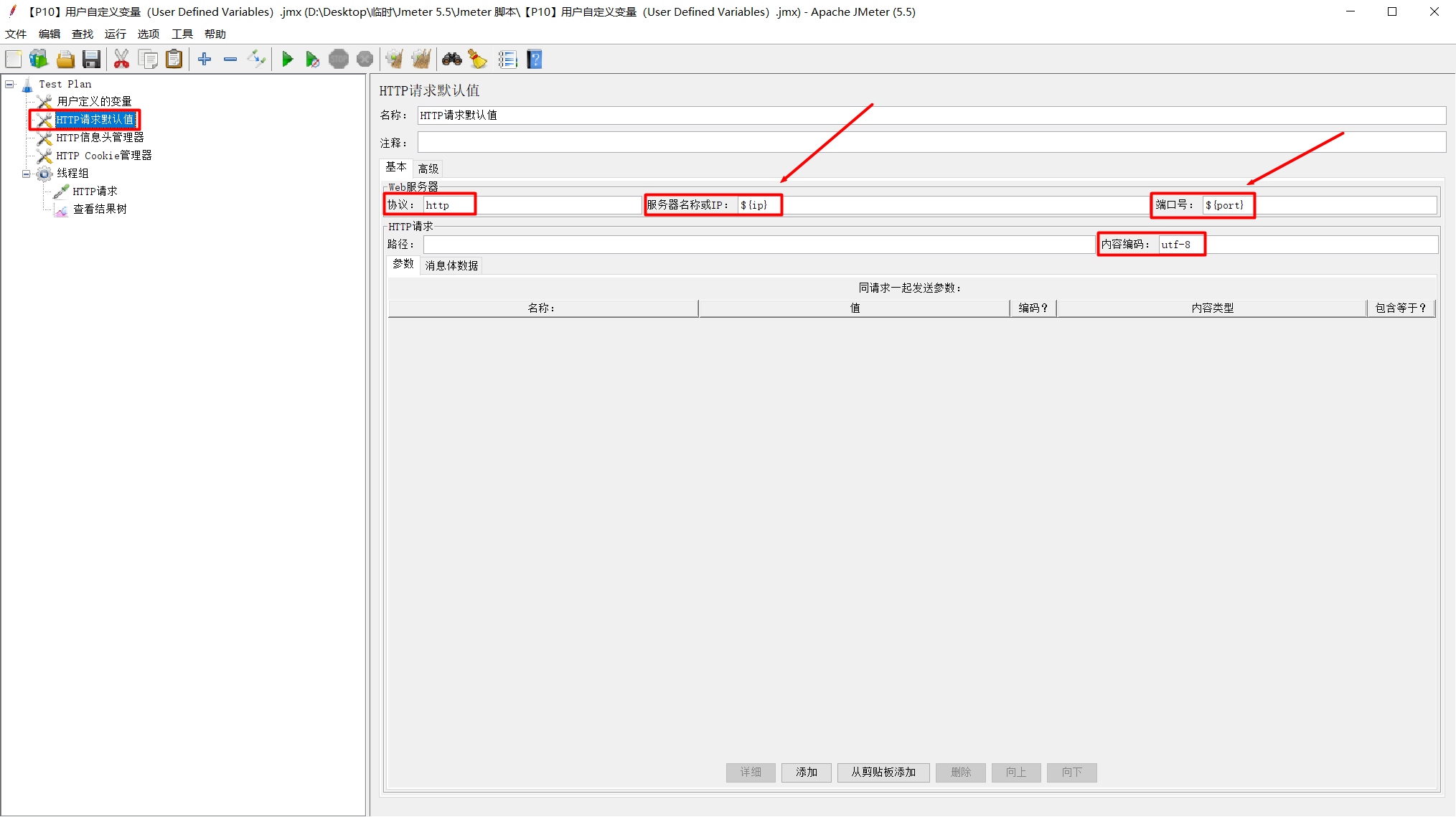1456x817 pixels.
Task: Click the Shutdown test icon
Action: (x=365, y=60)
